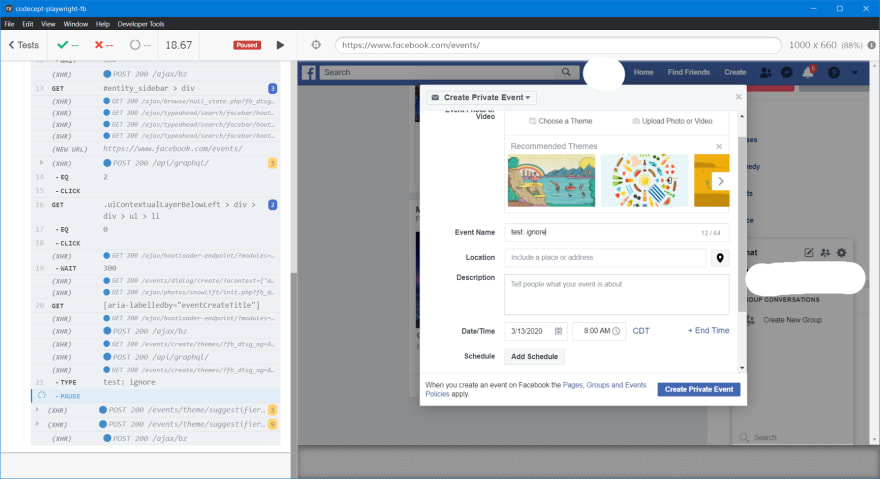Click Choose a Theme
The height and width of the screenshot is (479, 880).
click(560, 121)
